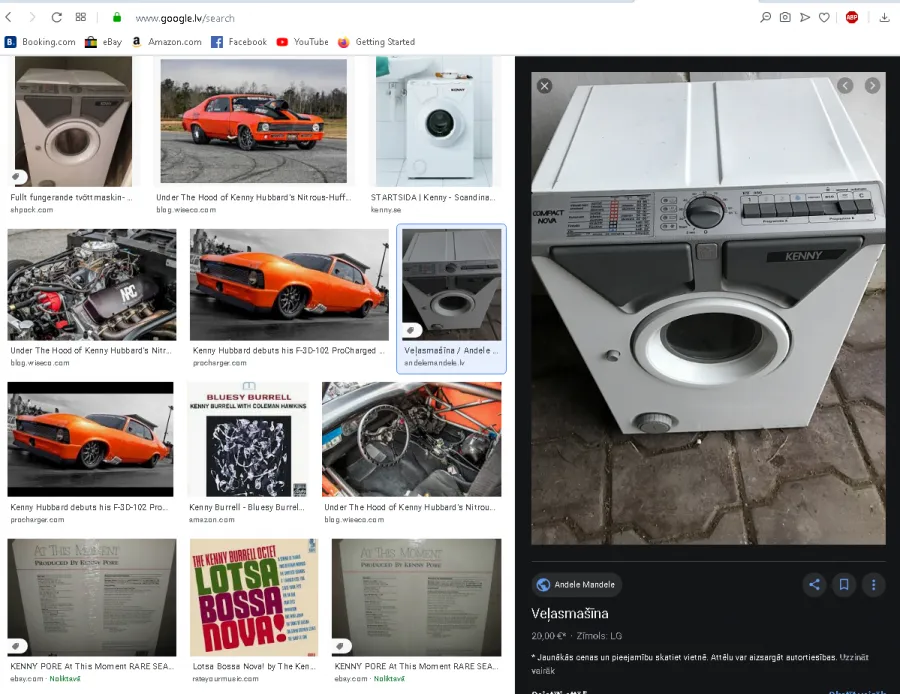Open the Lotsa Bossa Nova album cover
Screen dimensions: 900x694
click(x=254, y=597)
